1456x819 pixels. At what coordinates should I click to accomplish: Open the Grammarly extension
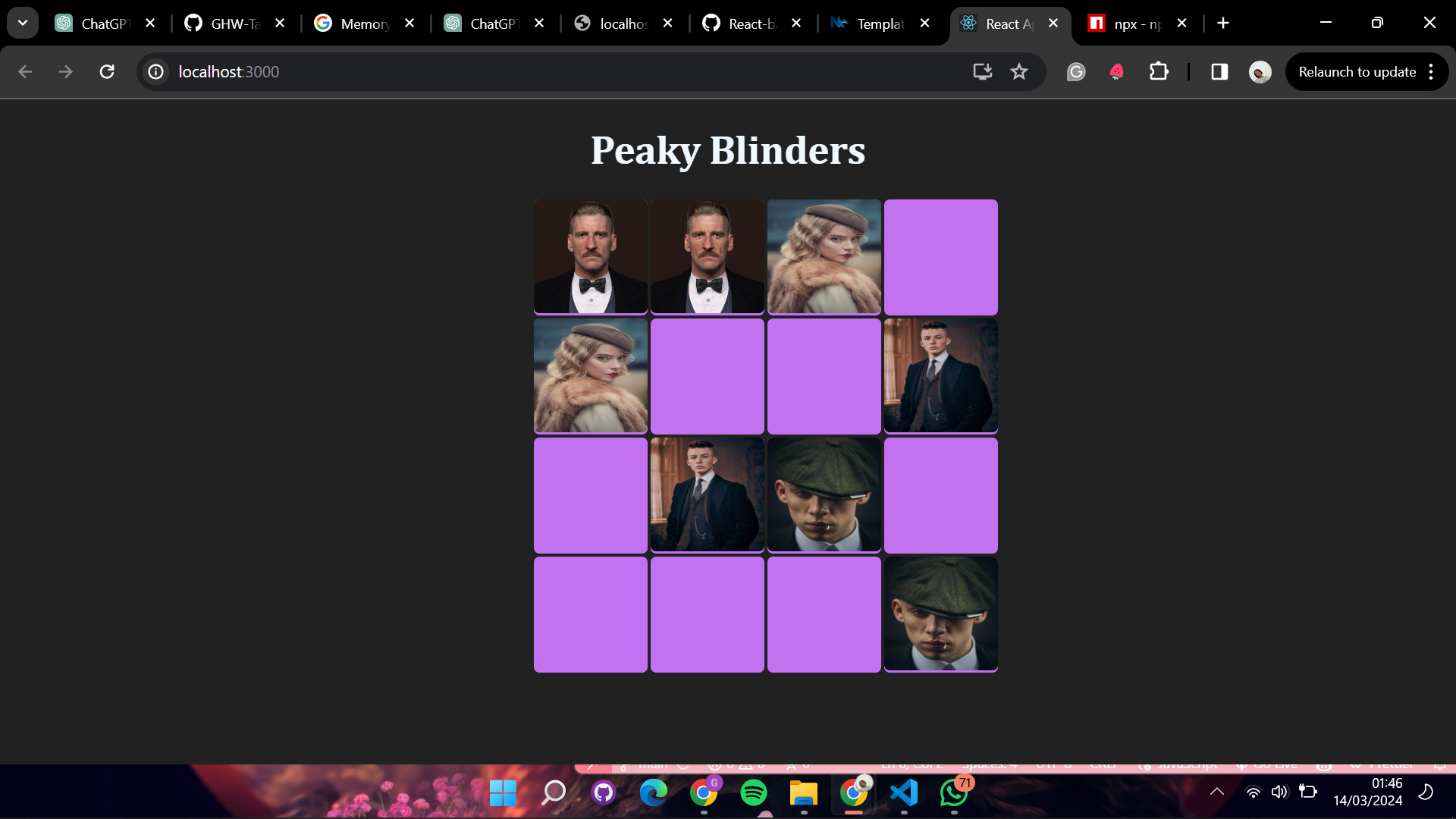point(1077,72)
